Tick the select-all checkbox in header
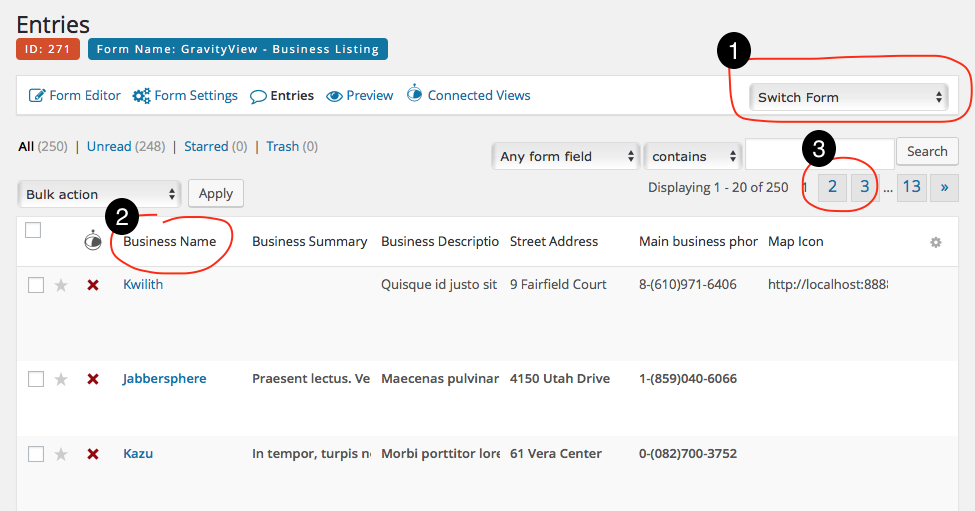The height and width of the screenshot is (511, 975). click(33, 231)
